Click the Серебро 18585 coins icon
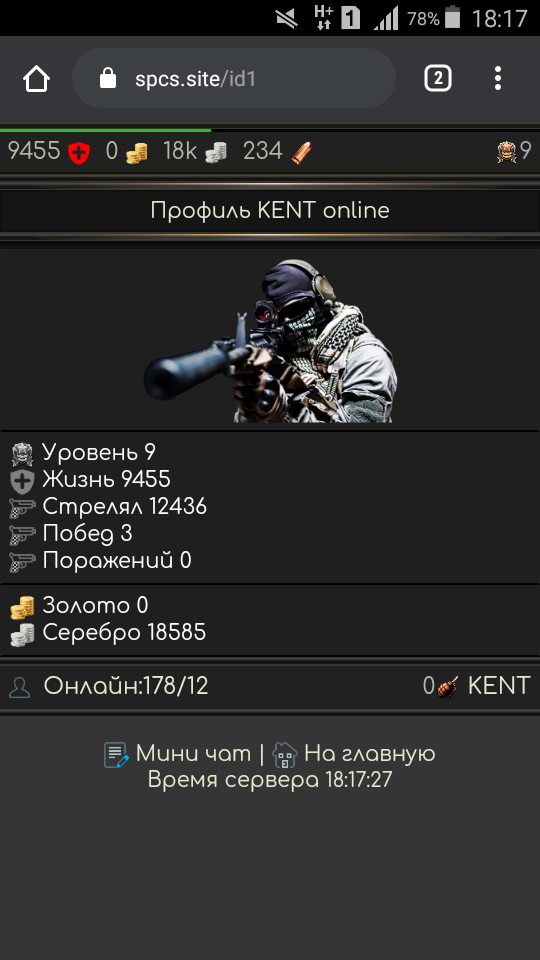The width and height of the screenshot is (540, 960). [x=22, y=634]
